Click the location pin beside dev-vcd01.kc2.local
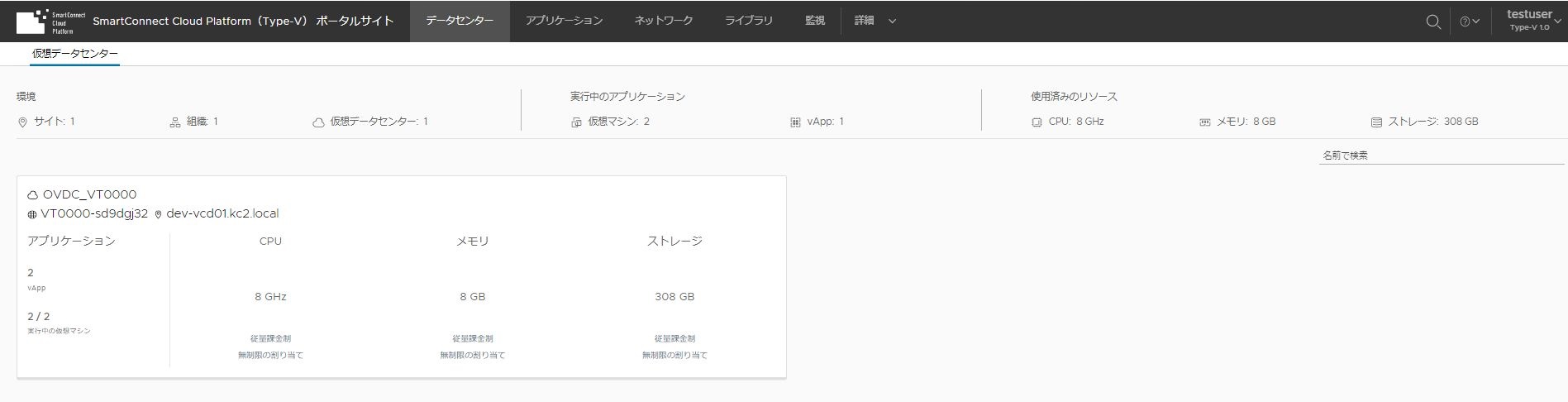1568x402 pixels. [x=159, y=214]
